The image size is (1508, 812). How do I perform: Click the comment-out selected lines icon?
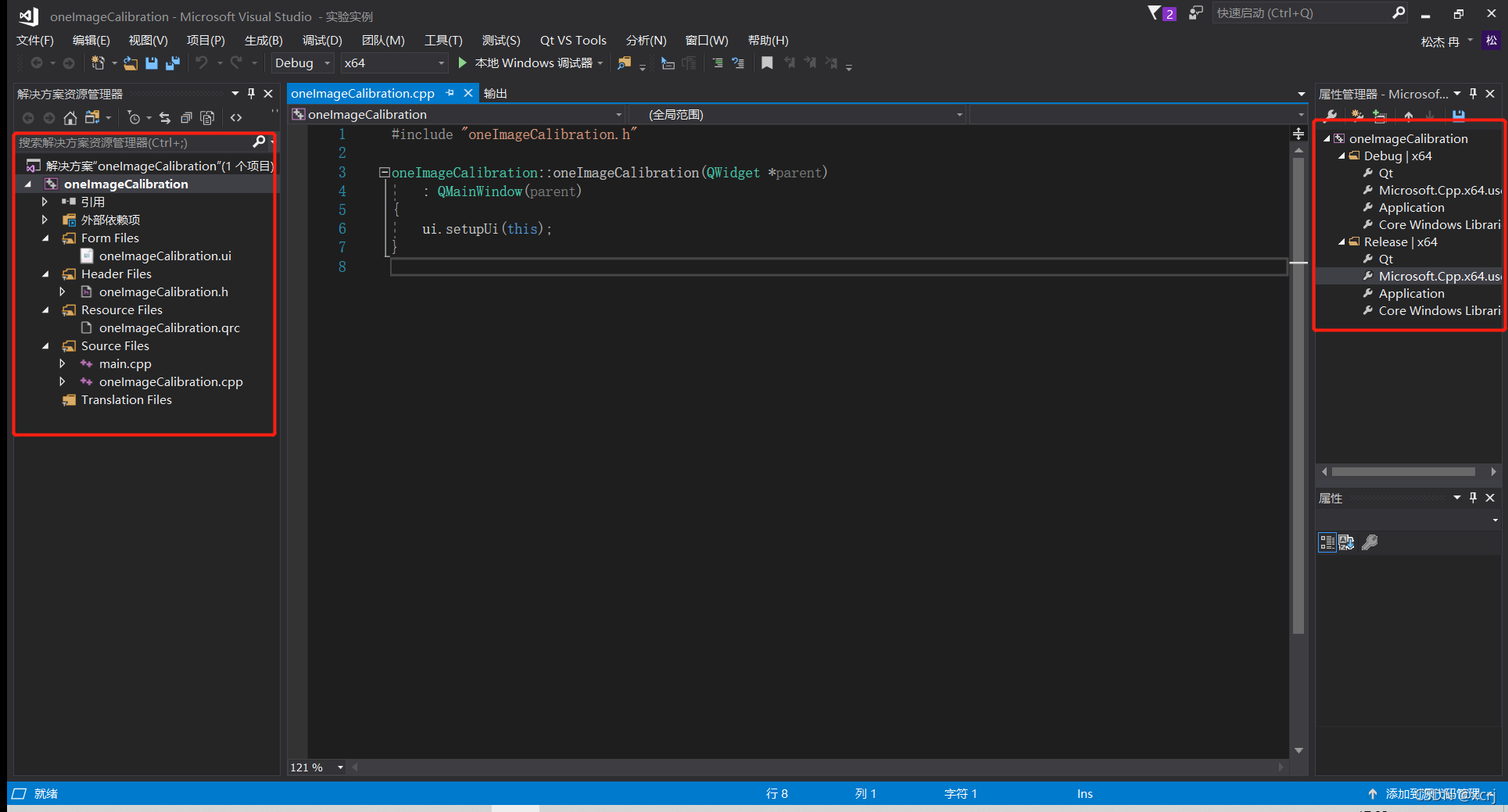point(718,63)
